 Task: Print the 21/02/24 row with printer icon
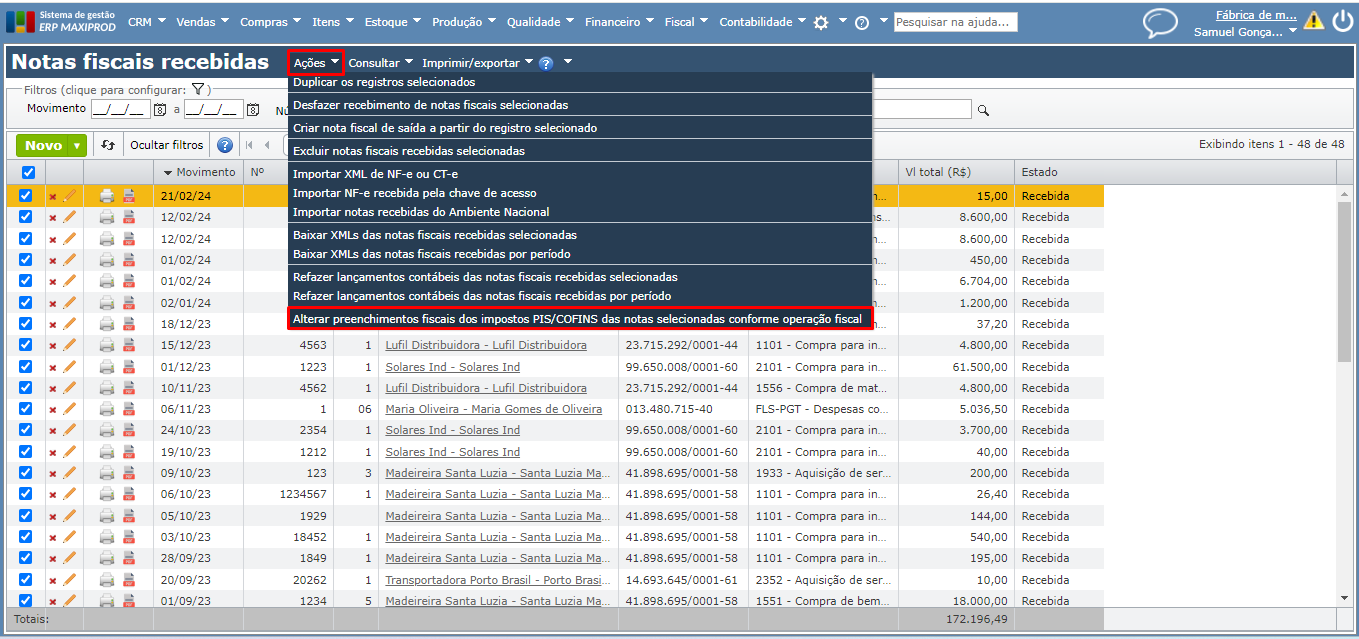107,196
